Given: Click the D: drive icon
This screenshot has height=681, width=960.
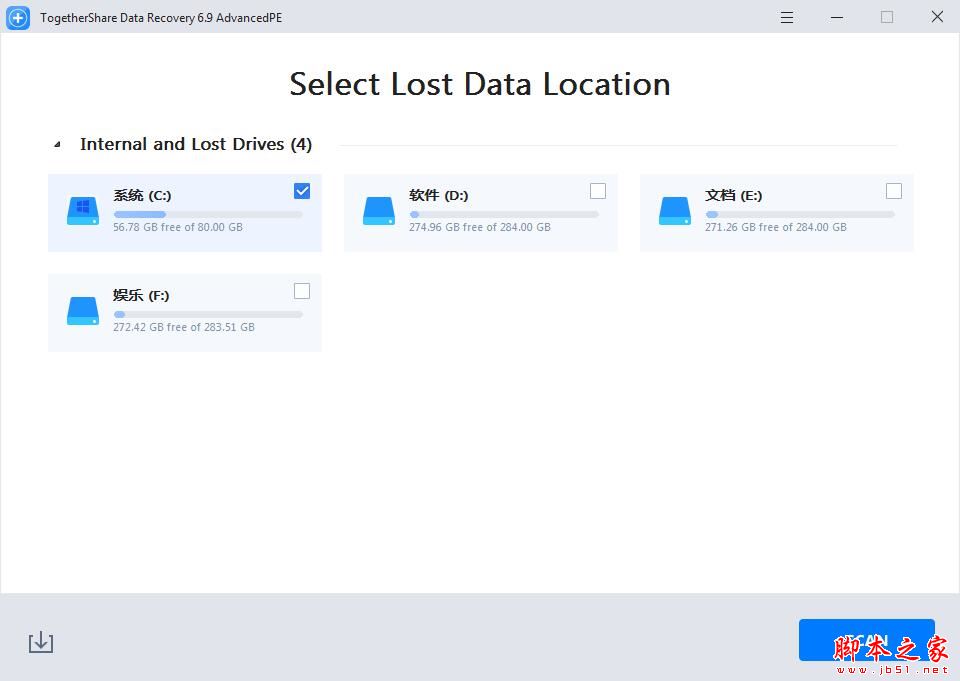Looking at the screenshot, I should [379, 210].
